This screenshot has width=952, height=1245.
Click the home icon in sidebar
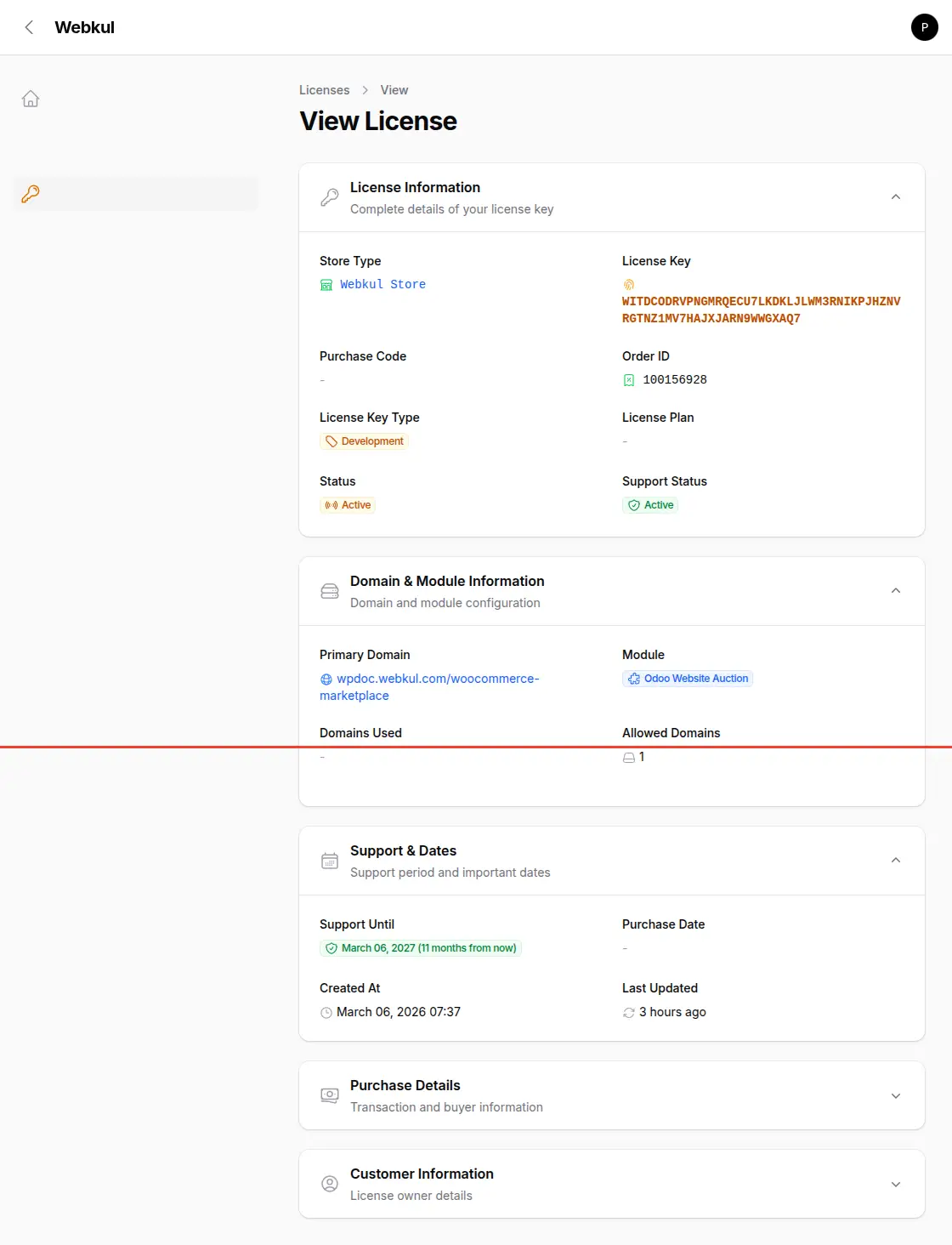click(x=31, y=99)
